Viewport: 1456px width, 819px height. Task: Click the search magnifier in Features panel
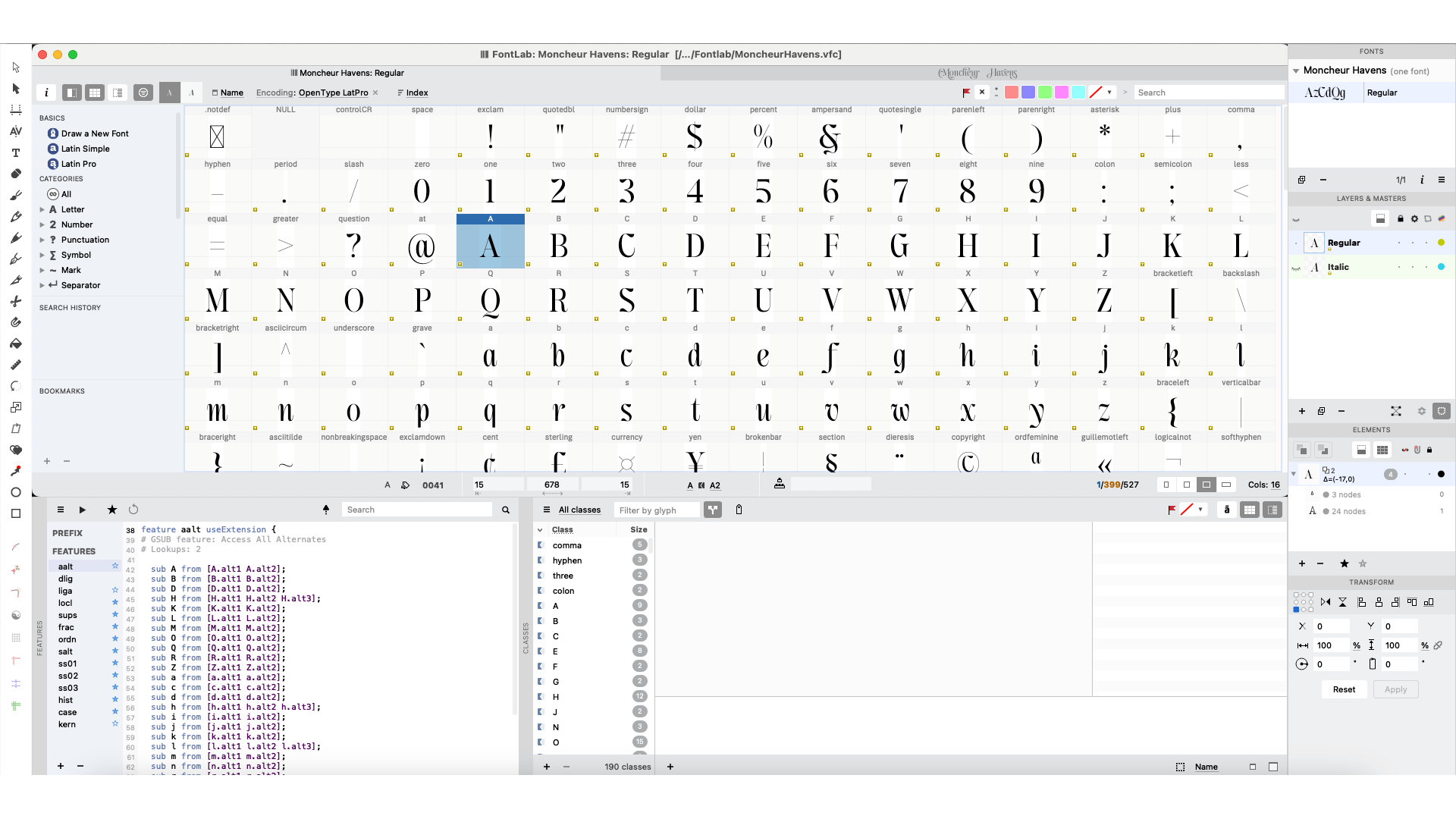click(x=506, y=510)
